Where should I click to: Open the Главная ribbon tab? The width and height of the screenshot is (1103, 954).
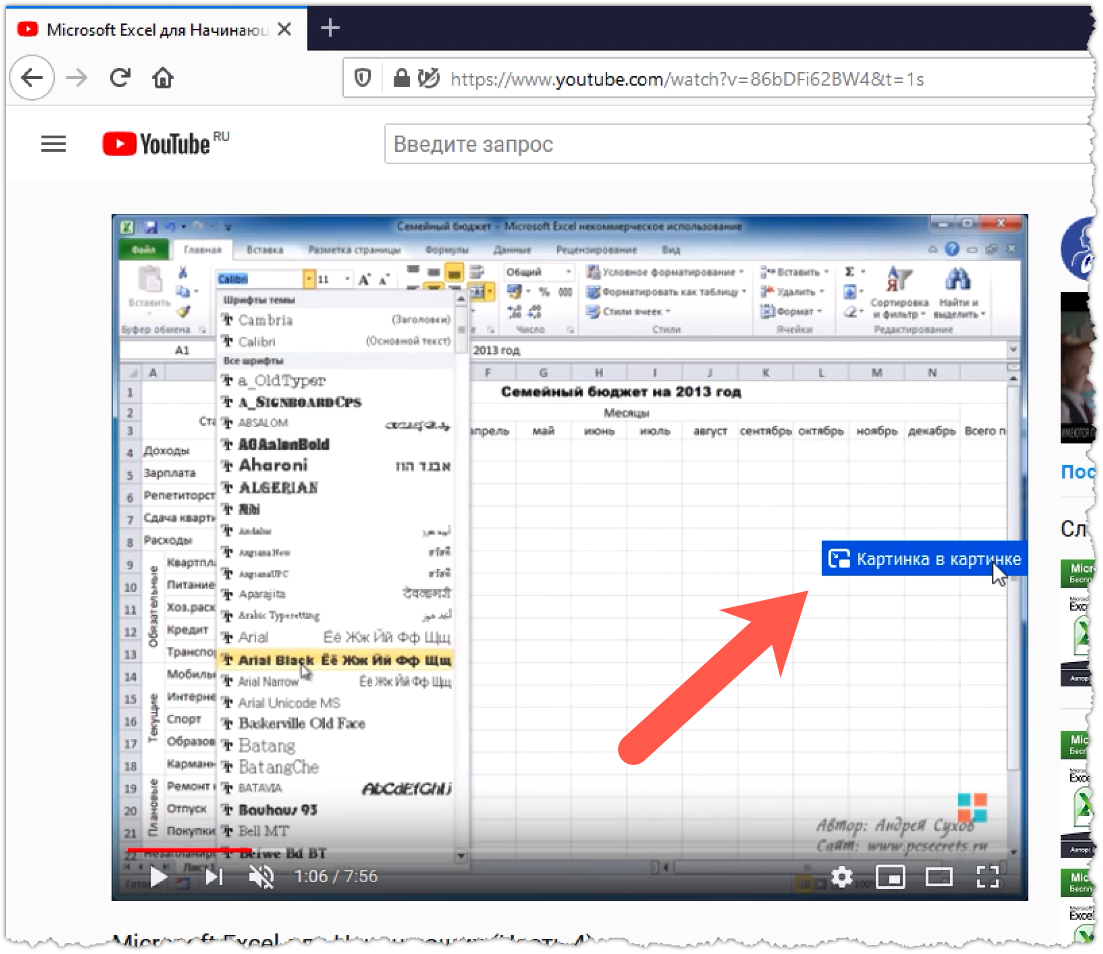coord(202,250)
